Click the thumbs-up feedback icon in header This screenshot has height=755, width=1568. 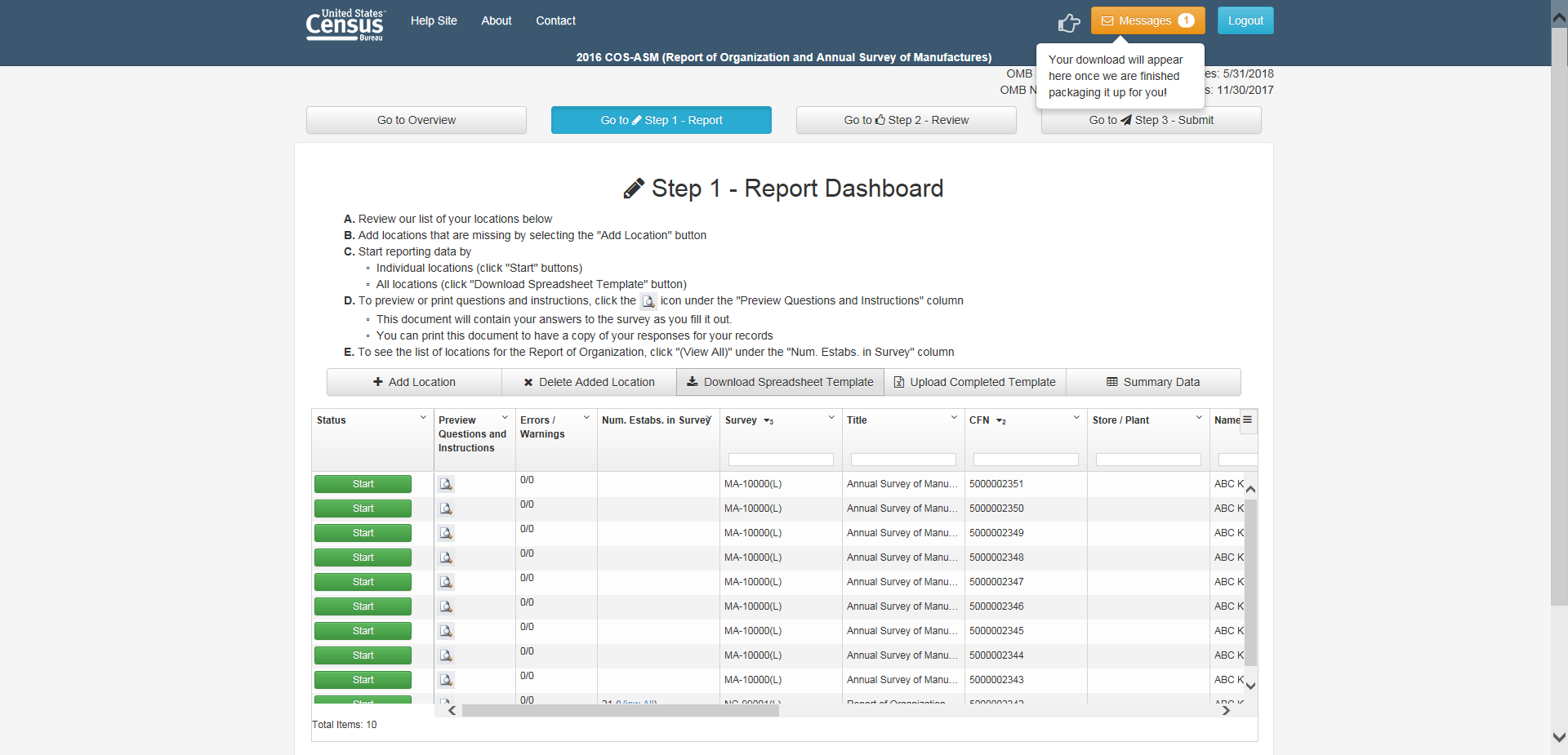pyautogui.click(x=1068, y=23)
